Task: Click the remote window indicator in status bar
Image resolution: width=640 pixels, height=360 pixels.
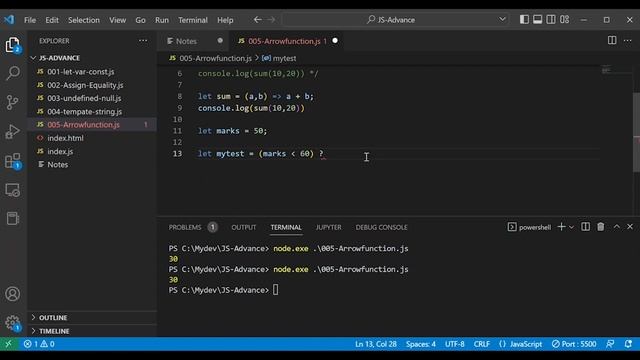Action: click(x=8, y=344)
